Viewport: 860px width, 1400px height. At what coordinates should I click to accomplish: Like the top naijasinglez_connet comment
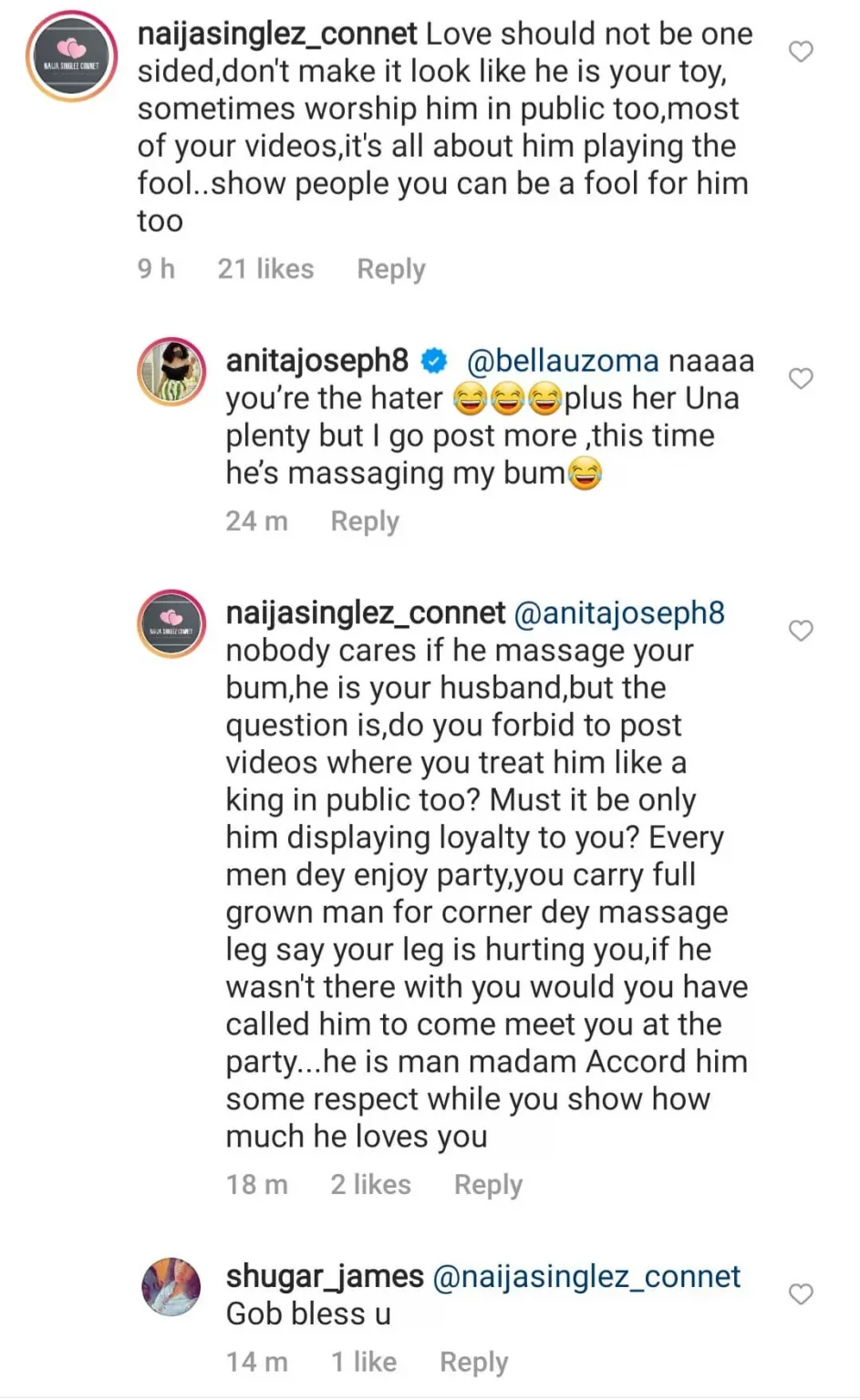(800, 52)
